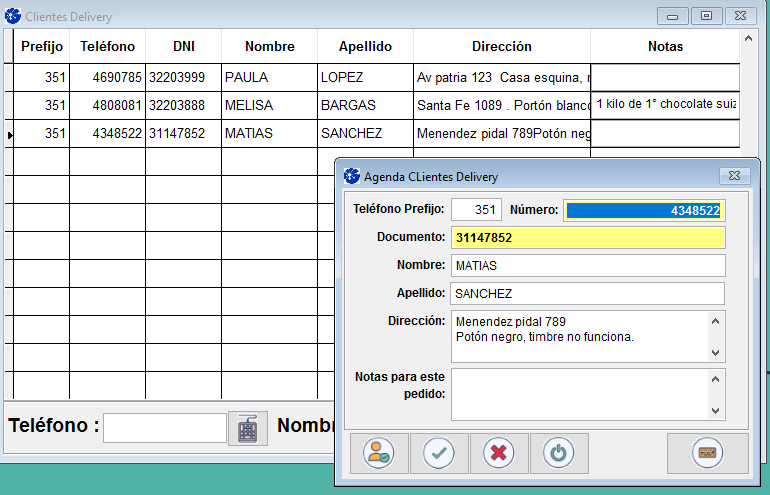Click the keypad icon next to Teléfono search
The height and width of the screenshot is (495, 770).
[248, 428]
